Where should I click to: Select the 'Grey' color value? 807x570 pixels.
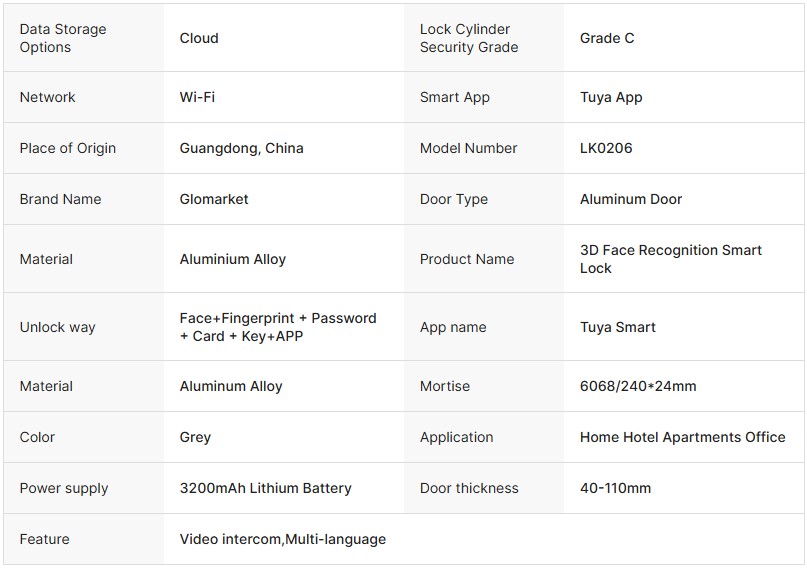(x=195, y=437)
